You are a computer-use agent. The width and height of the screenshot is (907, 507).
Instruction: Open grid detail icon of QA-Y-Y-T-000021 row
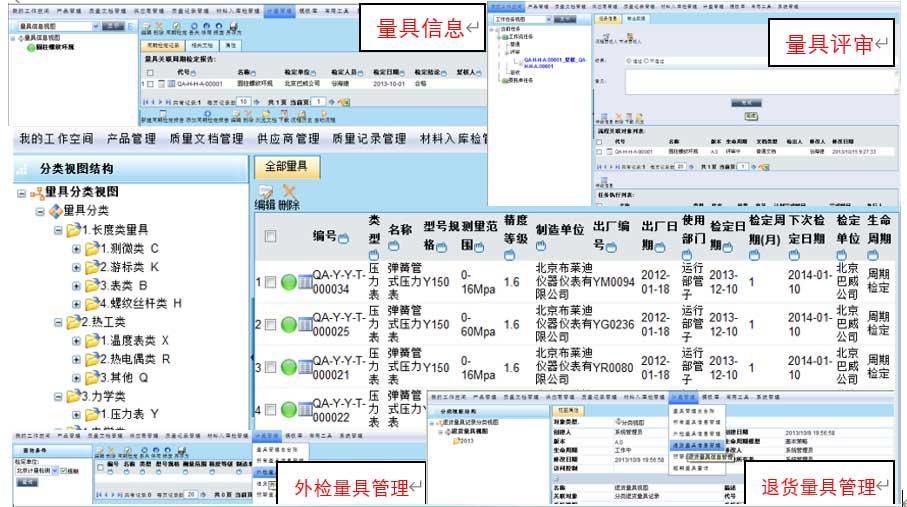pos(305,368)
